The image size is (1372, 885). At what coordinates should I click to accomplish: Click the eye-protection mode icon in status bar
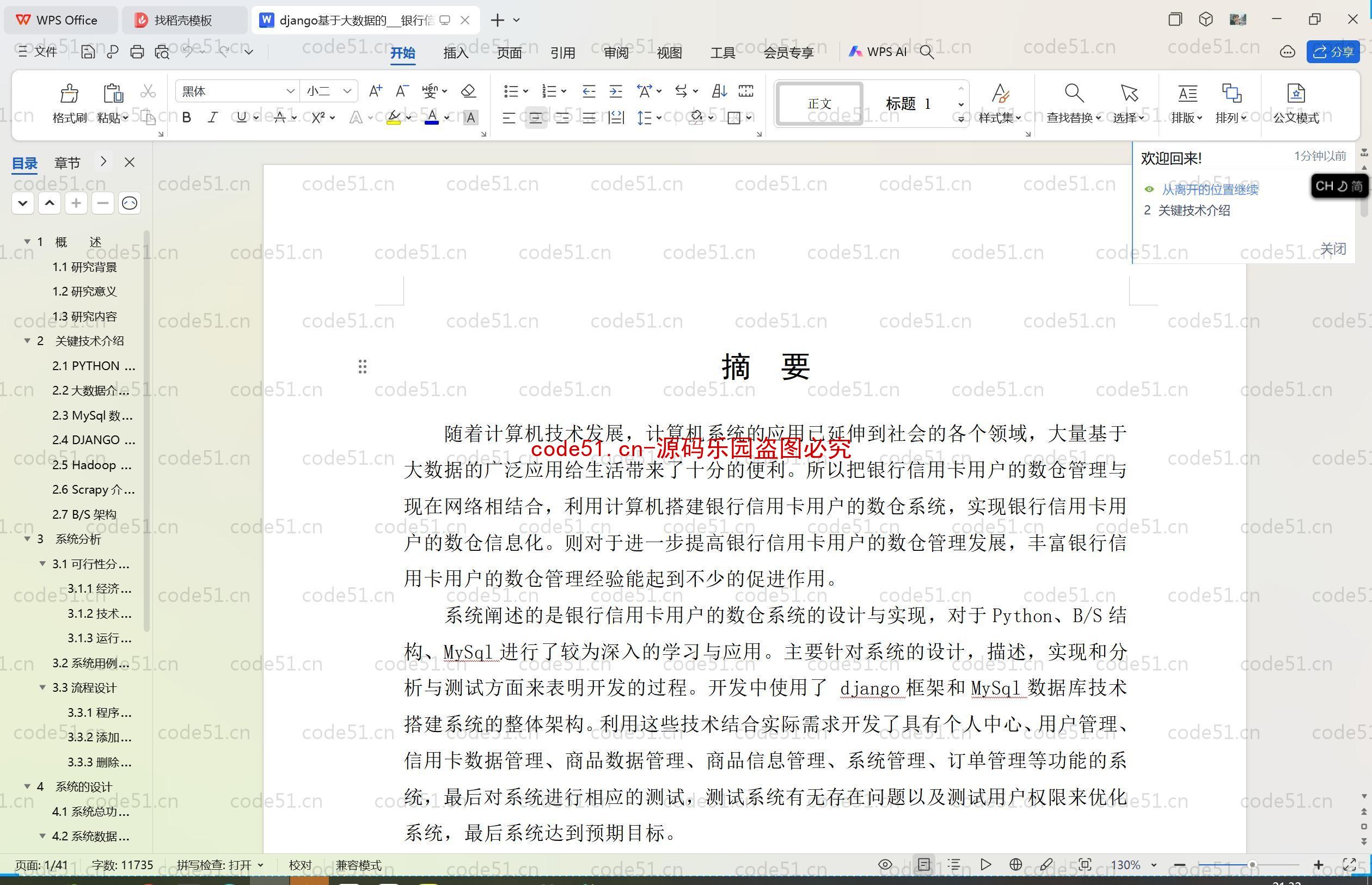tap(885, 864)
